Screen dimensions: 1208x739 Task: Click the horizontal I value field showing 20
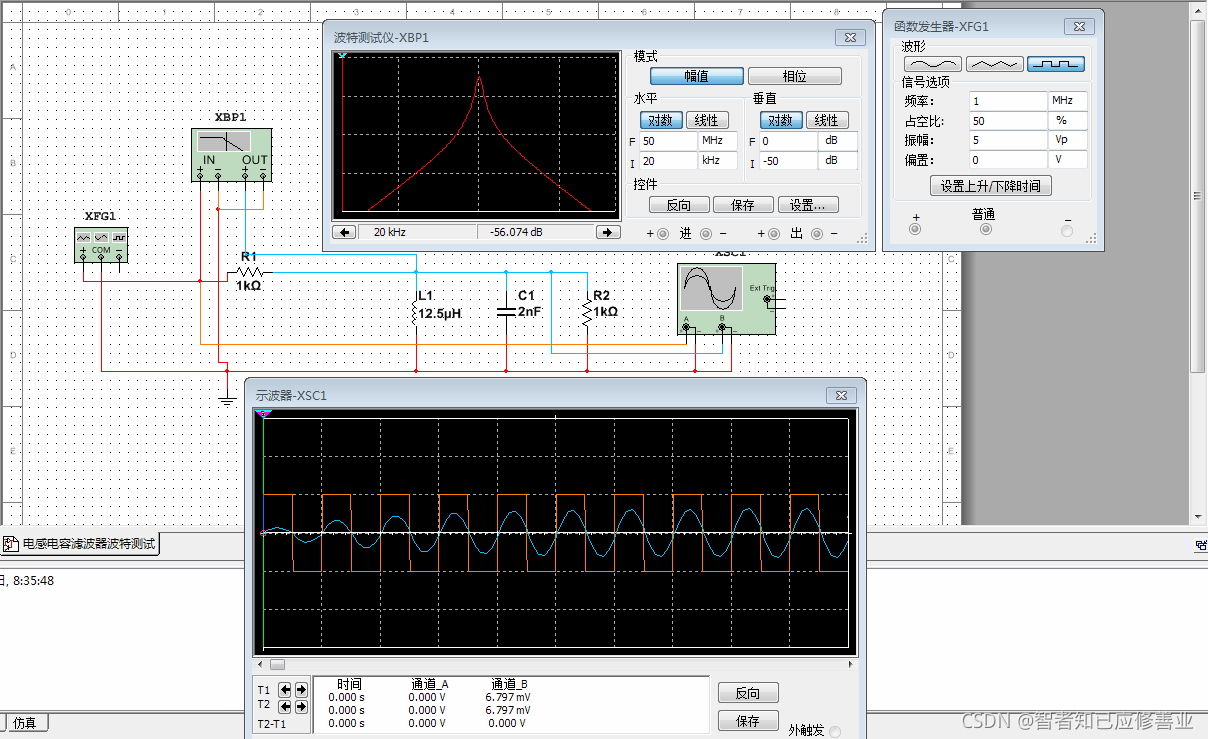pos(668,161)
